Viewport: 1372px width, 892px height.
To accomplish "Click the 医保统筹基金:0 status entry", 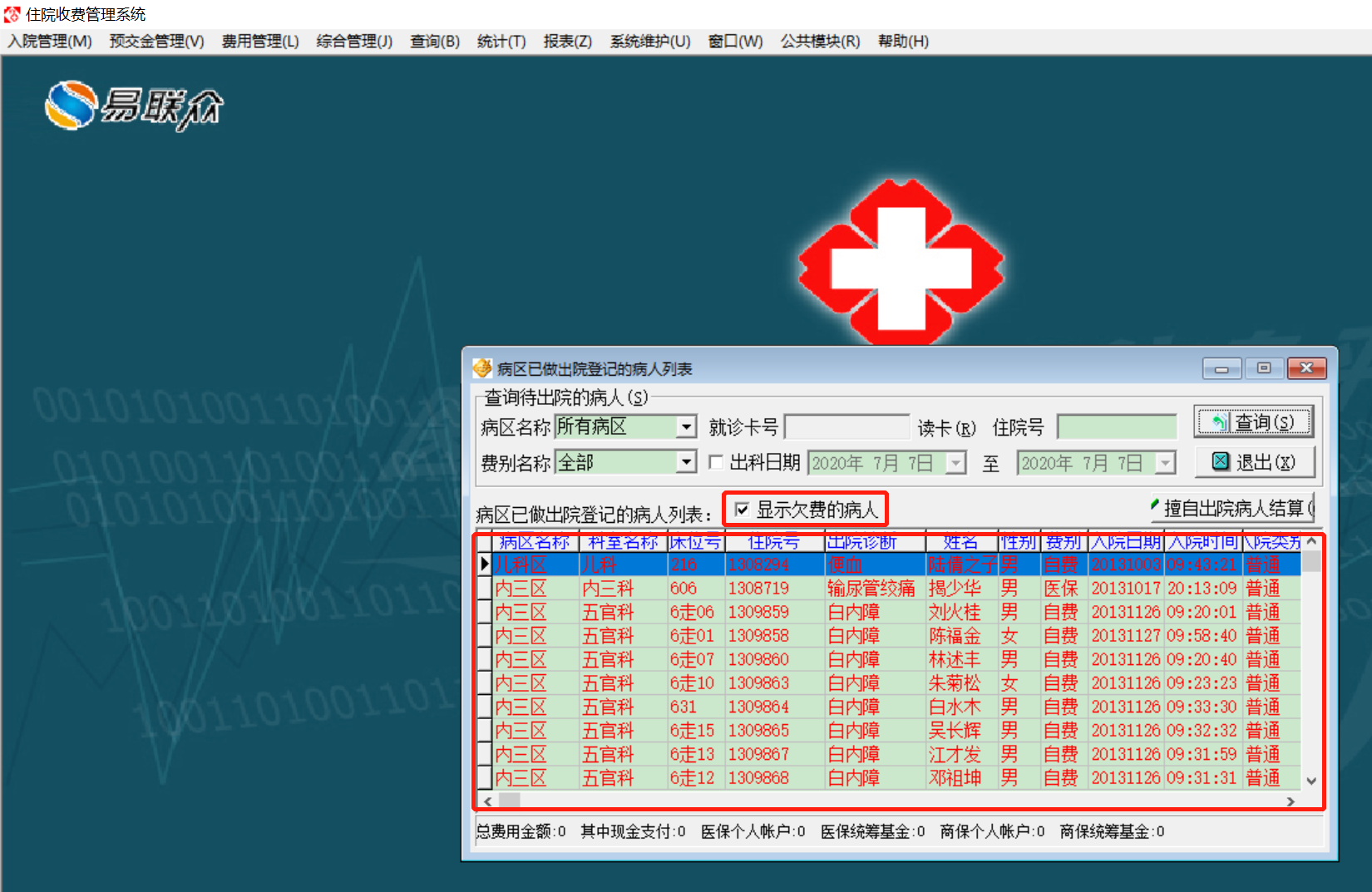I will click(x=872, y=831).
